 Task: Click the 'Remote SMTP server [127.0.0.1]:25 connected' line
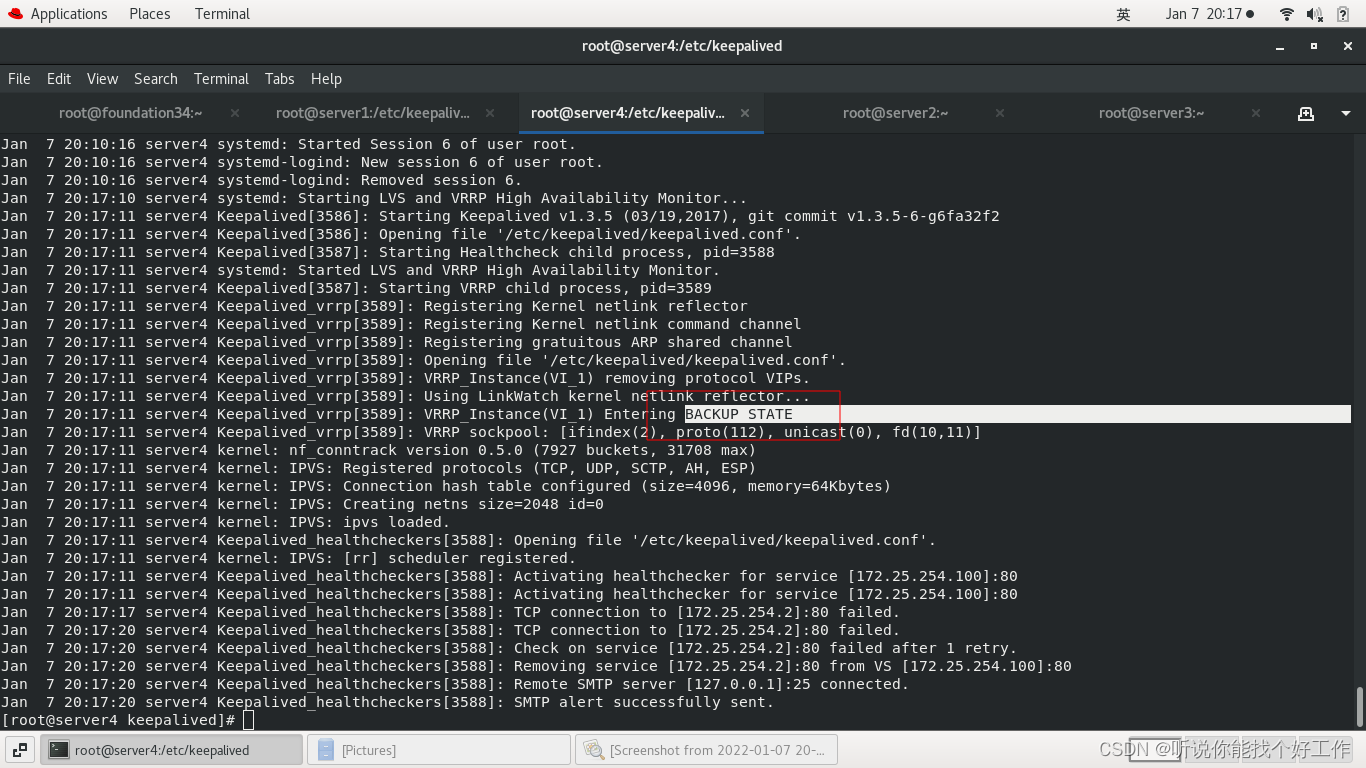(455, 684)
